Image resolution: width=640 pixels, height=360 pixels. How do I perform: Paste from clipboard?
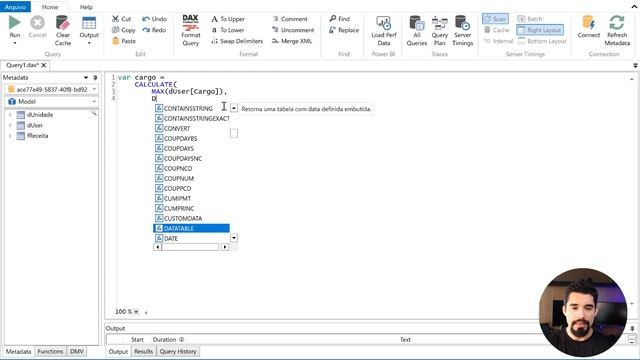(x=124, y=41)
